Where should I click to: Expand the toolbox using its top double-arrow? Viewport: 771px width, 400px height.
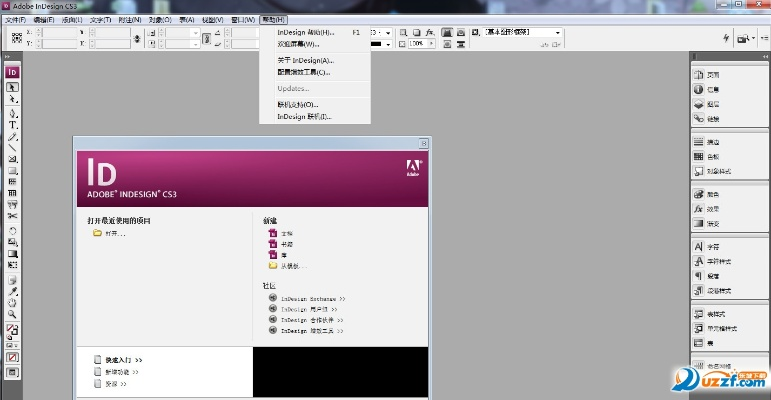8,57
